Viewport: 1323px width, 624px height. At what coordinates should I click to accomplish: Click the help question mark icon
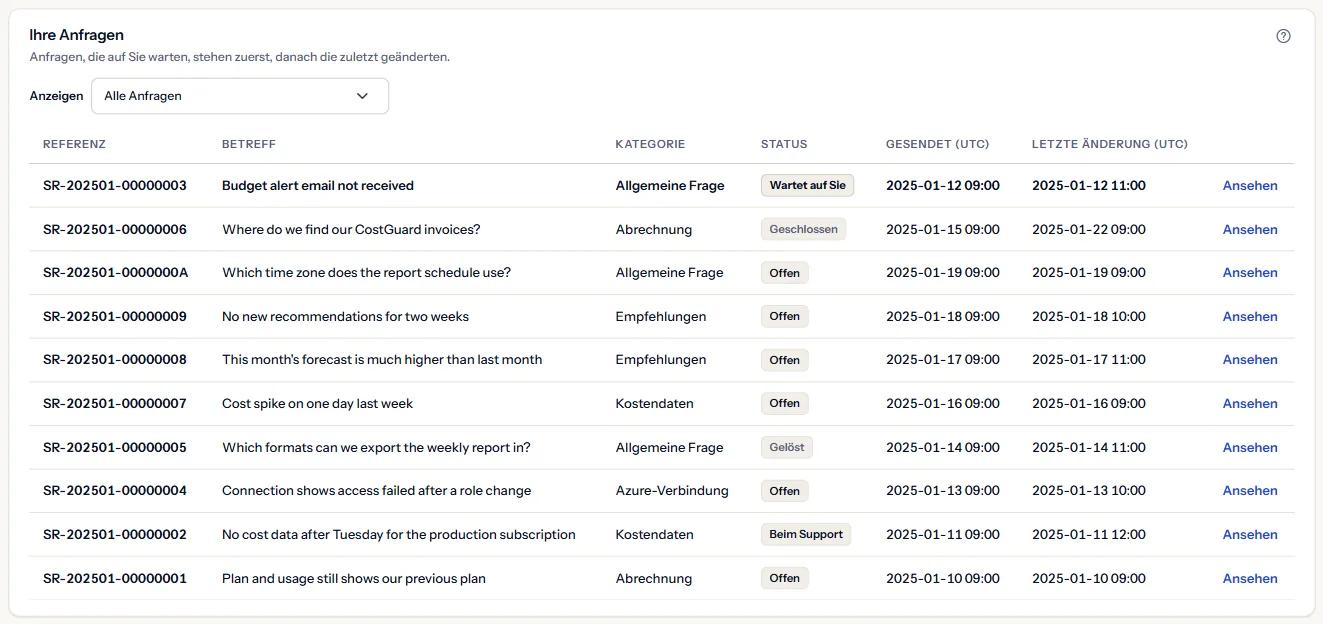pos(1284,36)
